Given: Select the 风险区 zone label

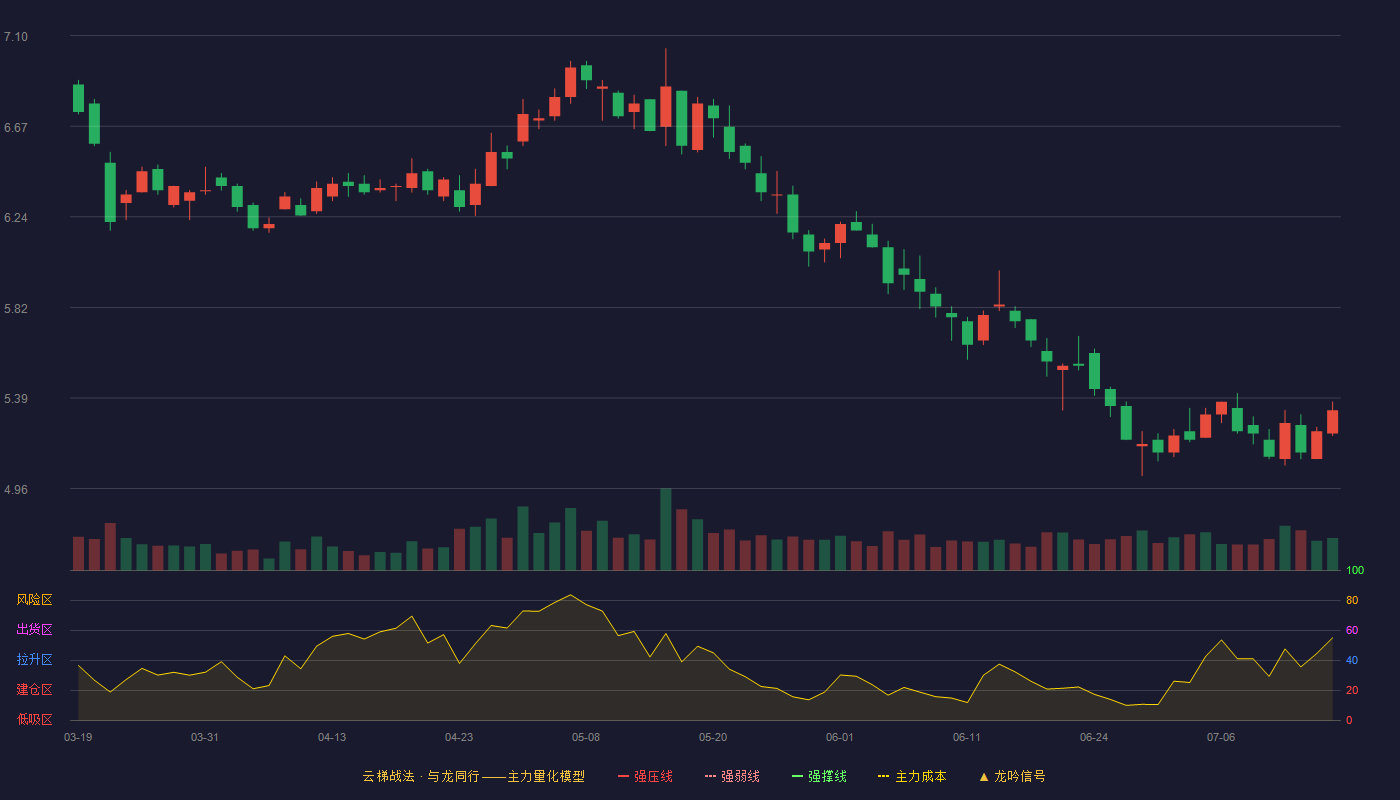Looking at the screenshot, I should [x=34, y=600].
